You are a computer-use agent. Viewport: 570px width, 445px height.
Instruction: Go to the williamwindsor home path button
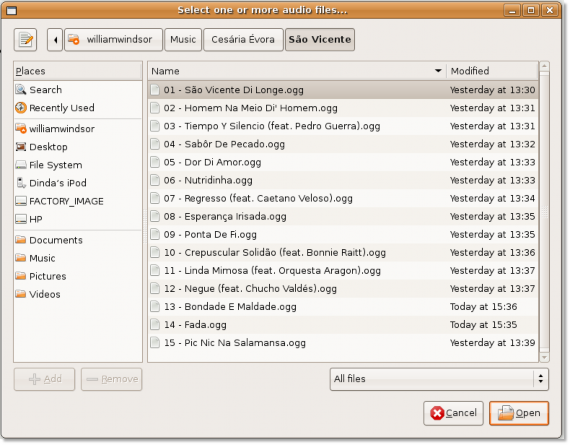(113, 40)
